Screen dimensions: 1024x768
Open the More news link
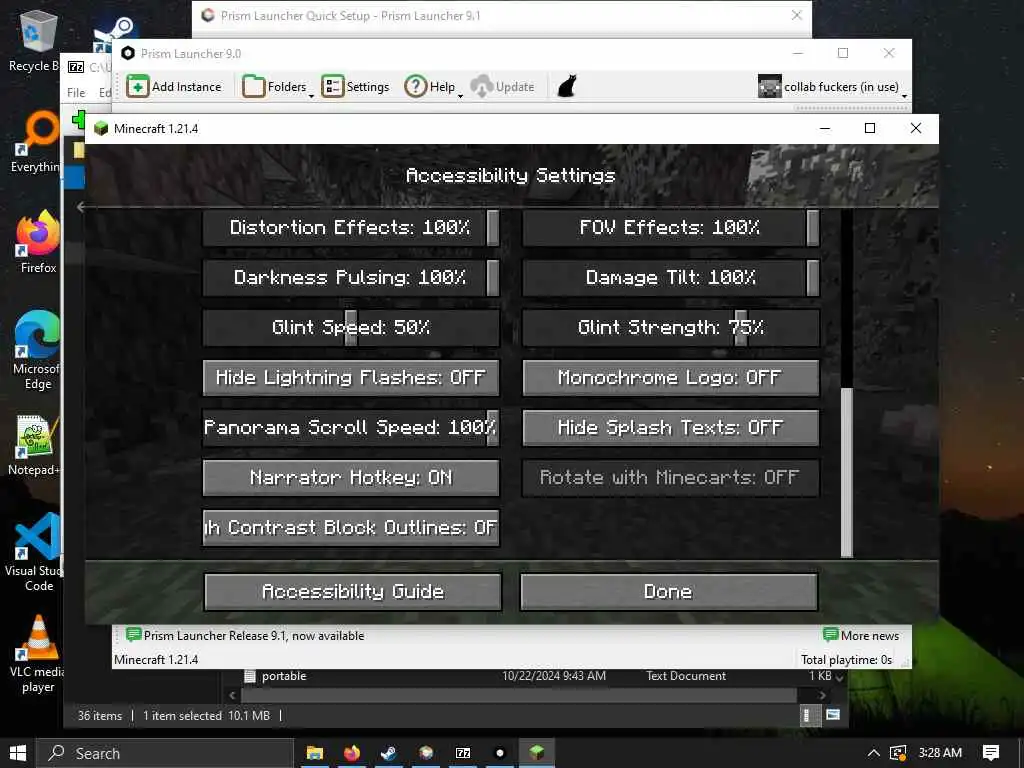tap(861, 635)
